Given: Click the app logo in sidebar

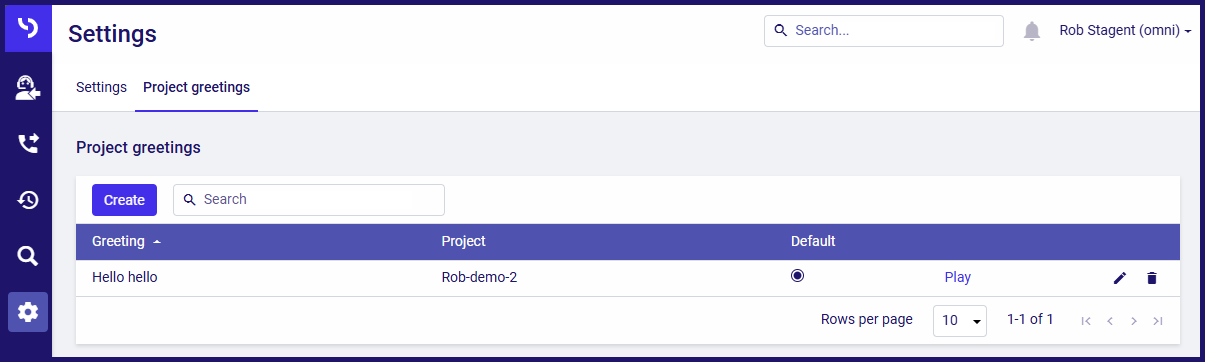Looking at the screenshot, I should (x=28, y=27).
